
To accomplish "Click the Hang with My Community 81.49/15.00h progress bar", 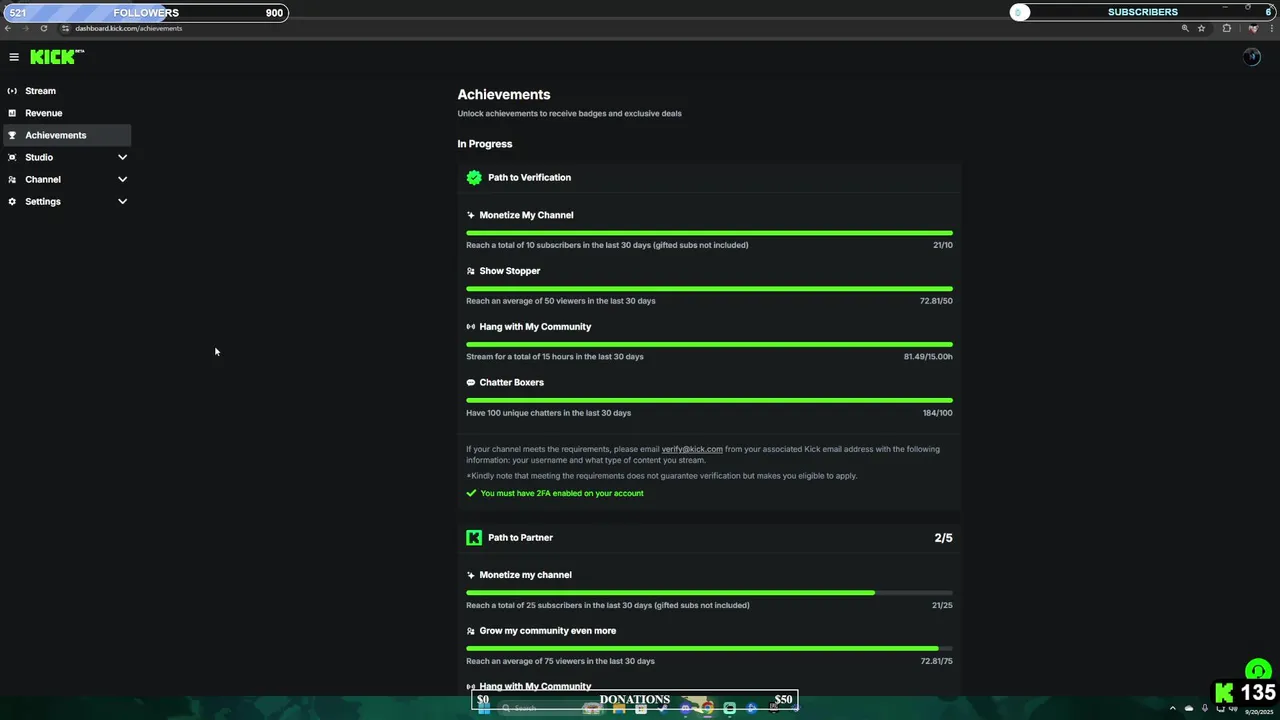I will tap(709, 344).
